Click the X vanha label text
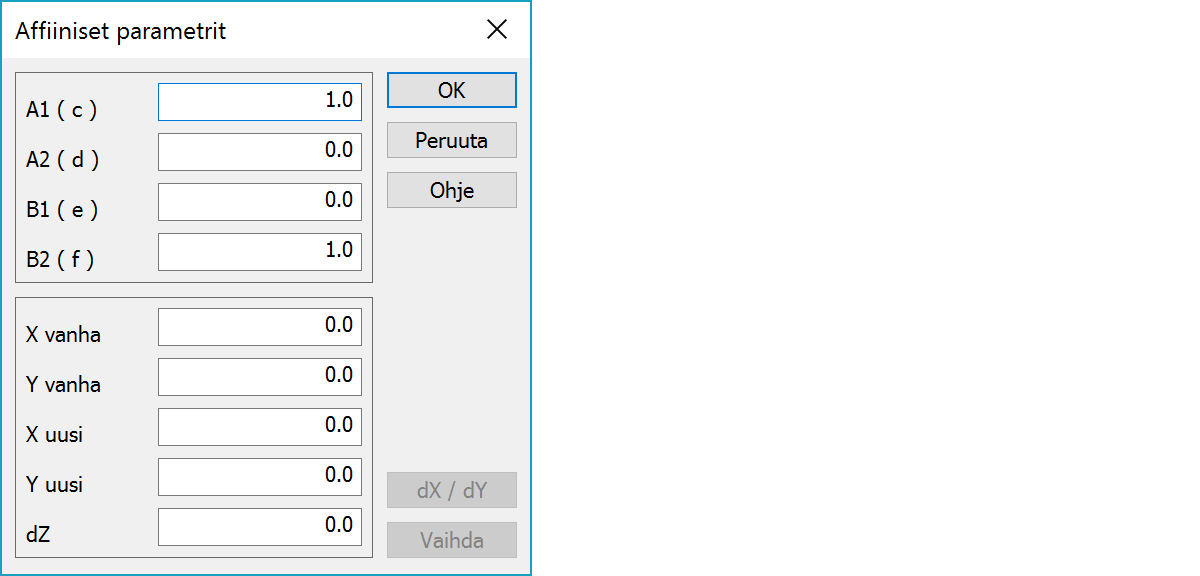Viewport: 1200px width, 576px height. click(x=63, y=335)
